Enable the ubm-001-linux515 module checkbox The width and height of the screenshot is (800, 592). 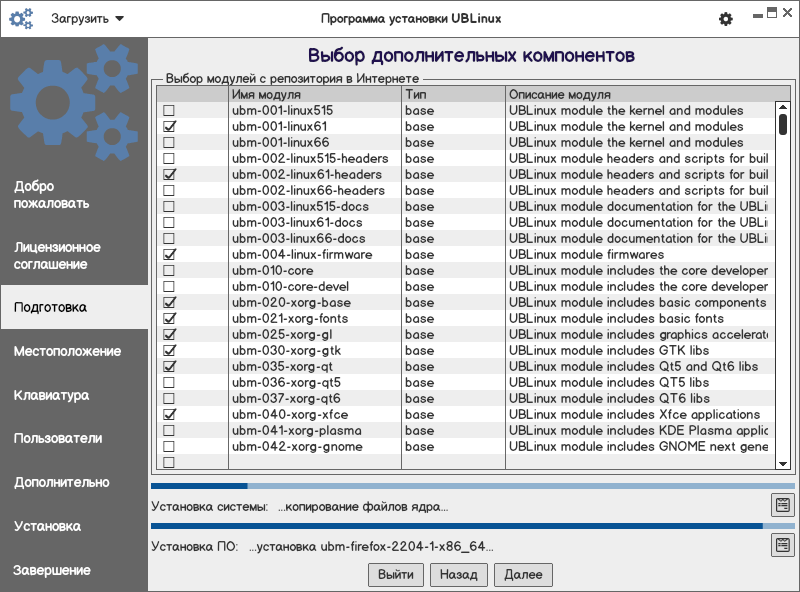click(x=169, y=111)
